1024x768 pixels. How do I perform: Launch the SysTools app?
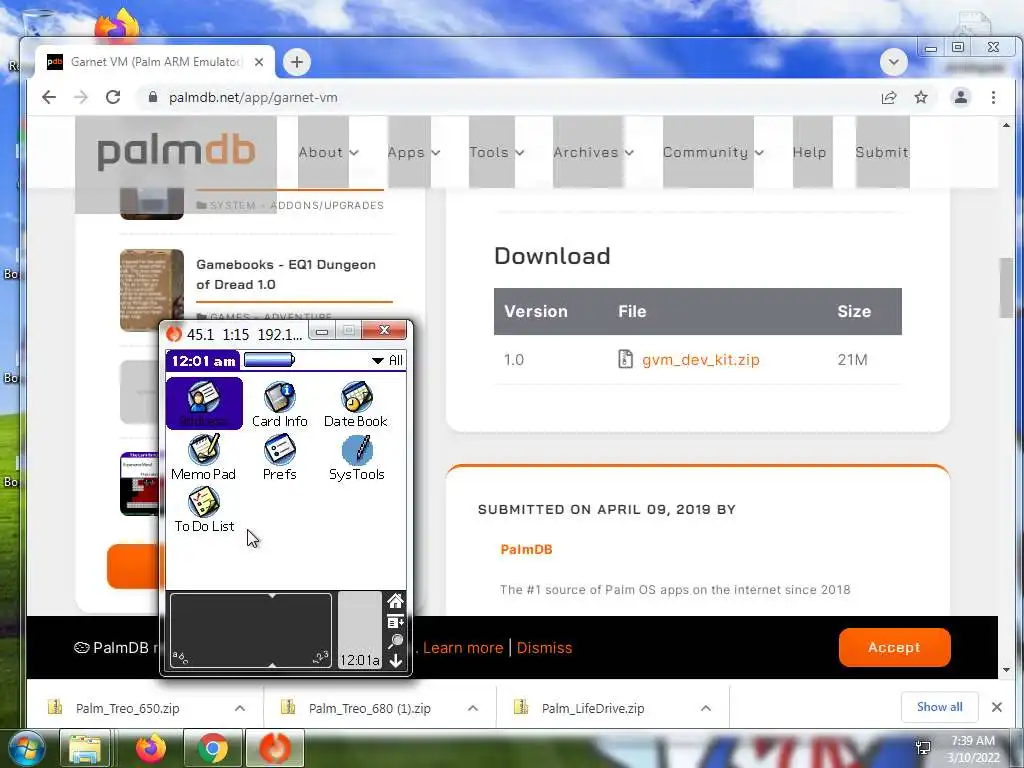[357, 457]
